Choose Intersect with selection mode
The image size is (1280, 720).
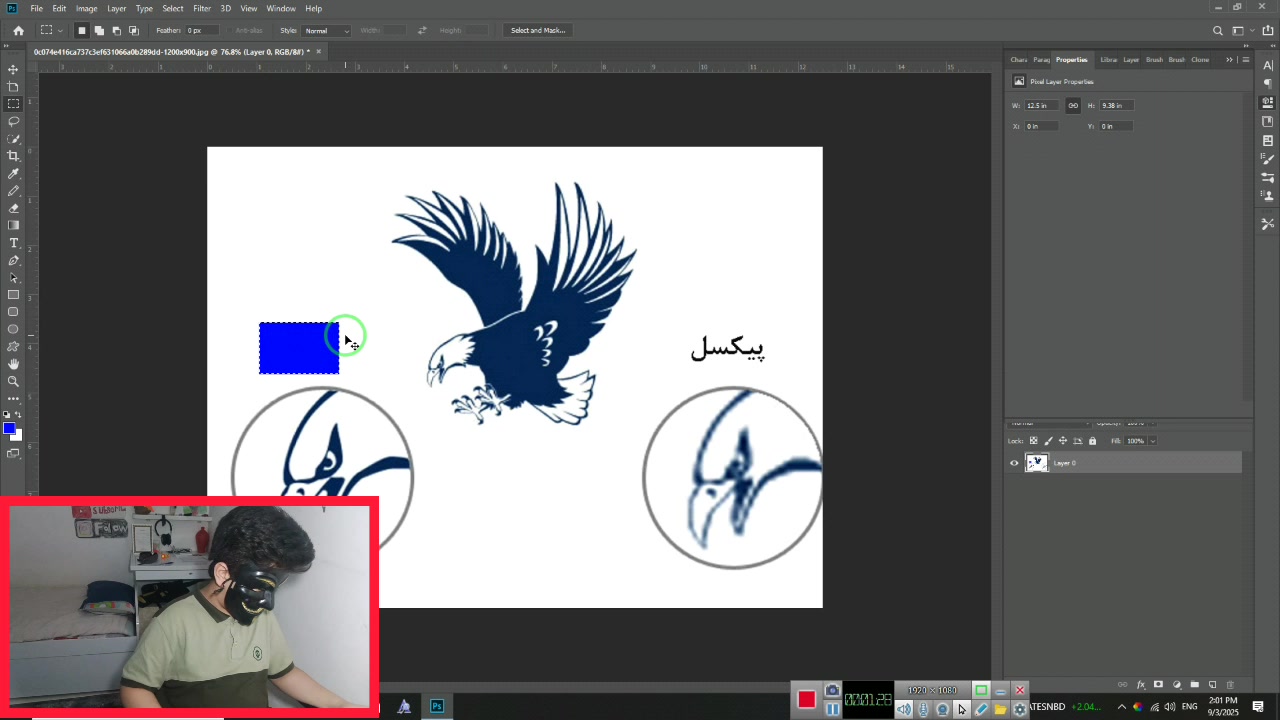[134, 31]
